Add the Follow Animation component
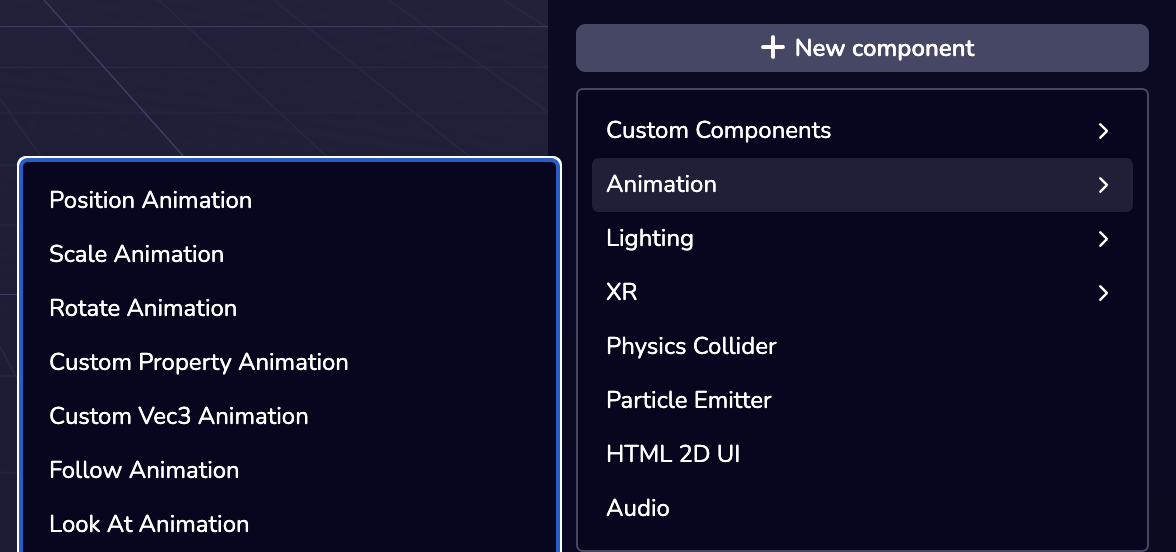The height and width of the screenshot is (552, 1176). [144, 470]
